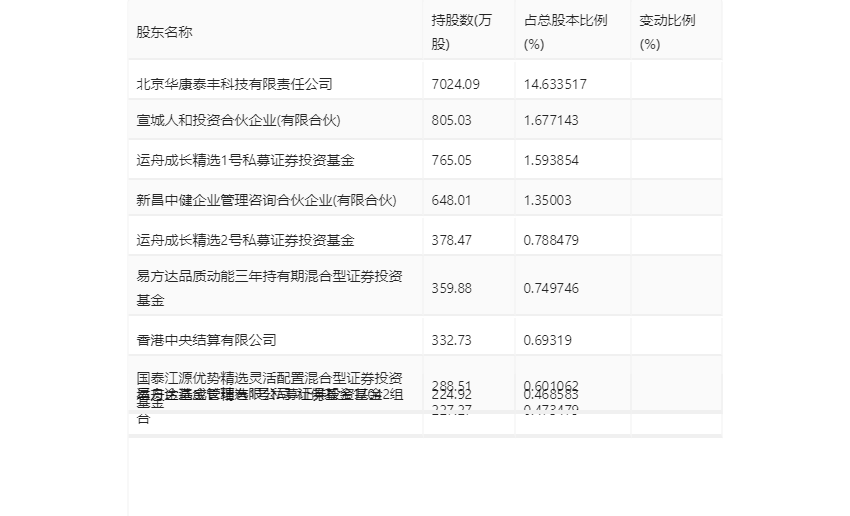Screen dimensions: 850x516
Task: Select the ratio value 0.749746
Action: [x=551, y=288]
